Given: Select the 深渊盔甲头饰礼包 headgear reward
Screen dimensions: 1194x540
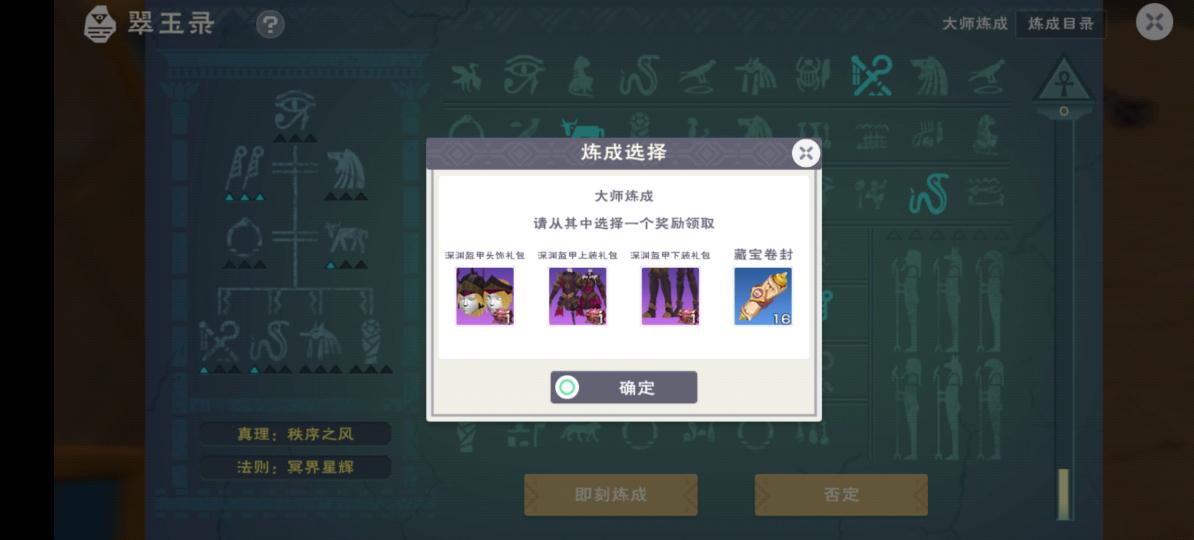Looking at the screenshot, I should pyautogui.click(x=485, y=296).
